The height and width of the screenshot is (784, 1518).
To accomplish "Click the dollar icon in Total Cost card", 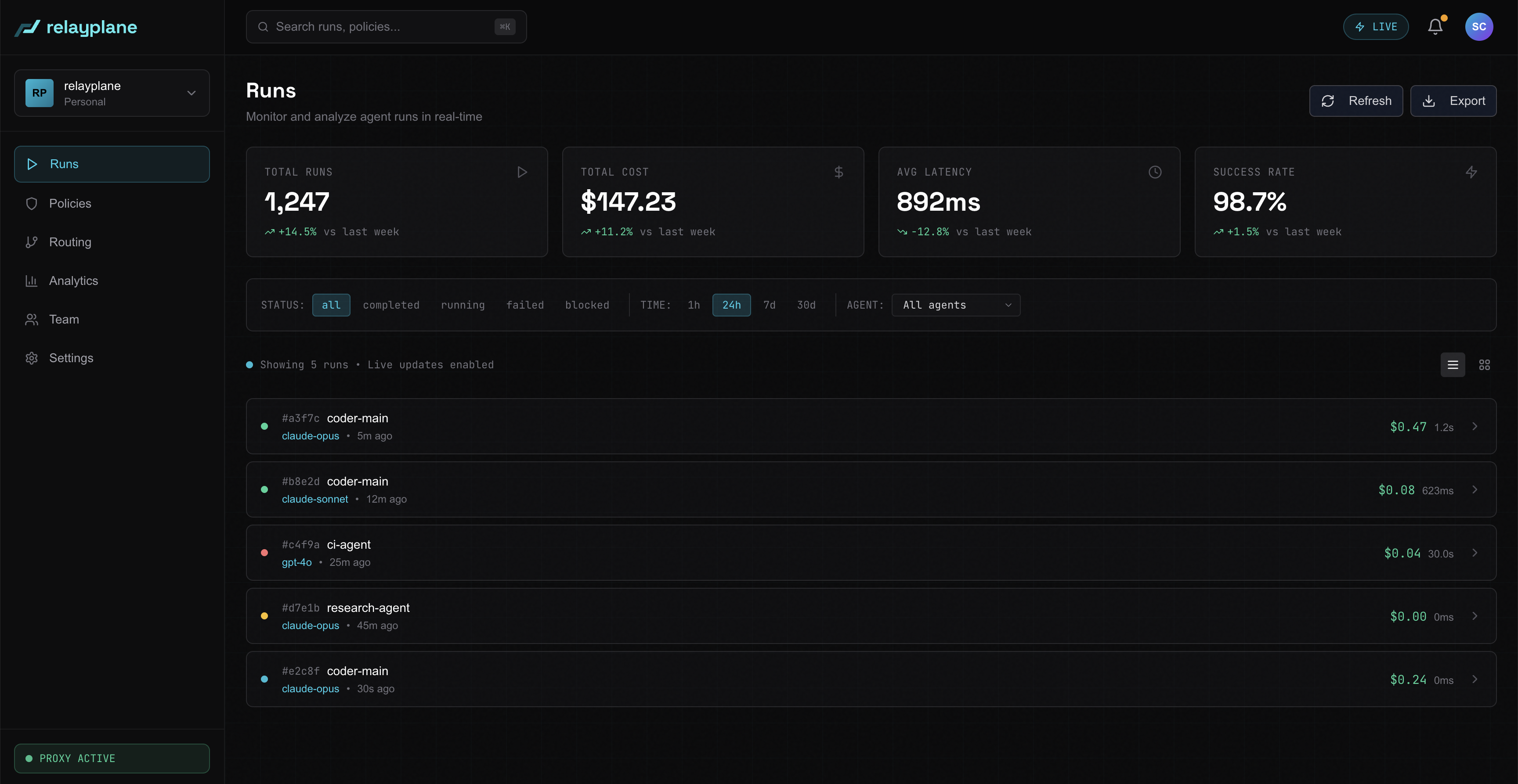I will click(839, 172).
